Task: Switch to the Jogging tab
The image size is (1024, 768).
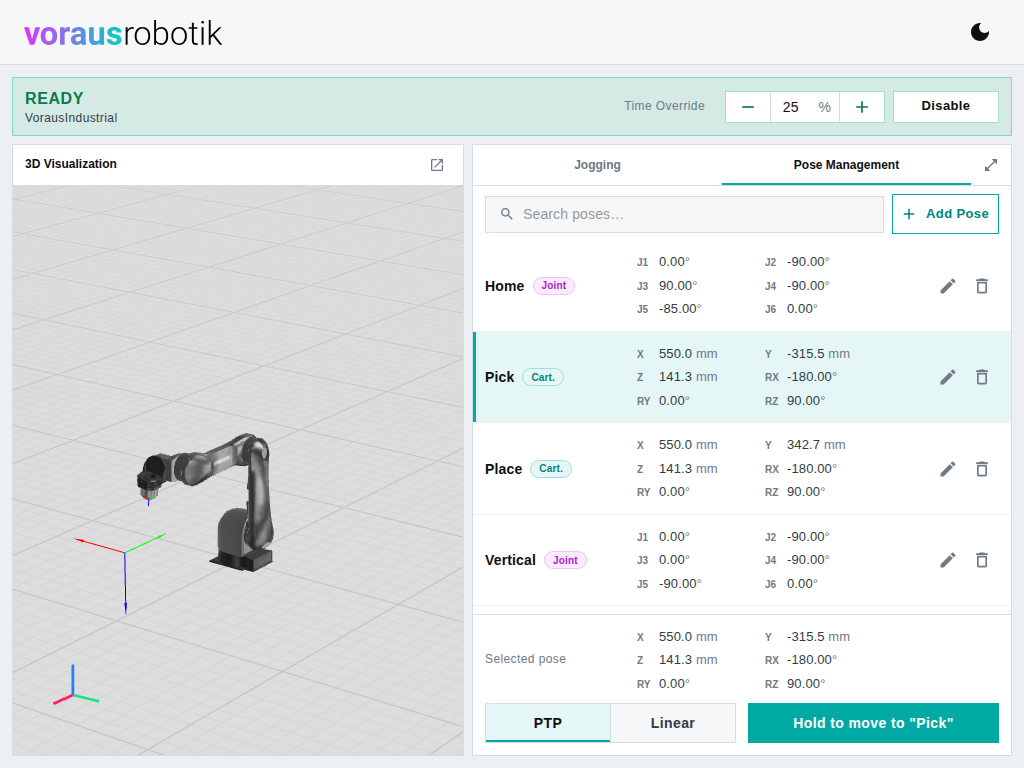Action: coord(597,165)
